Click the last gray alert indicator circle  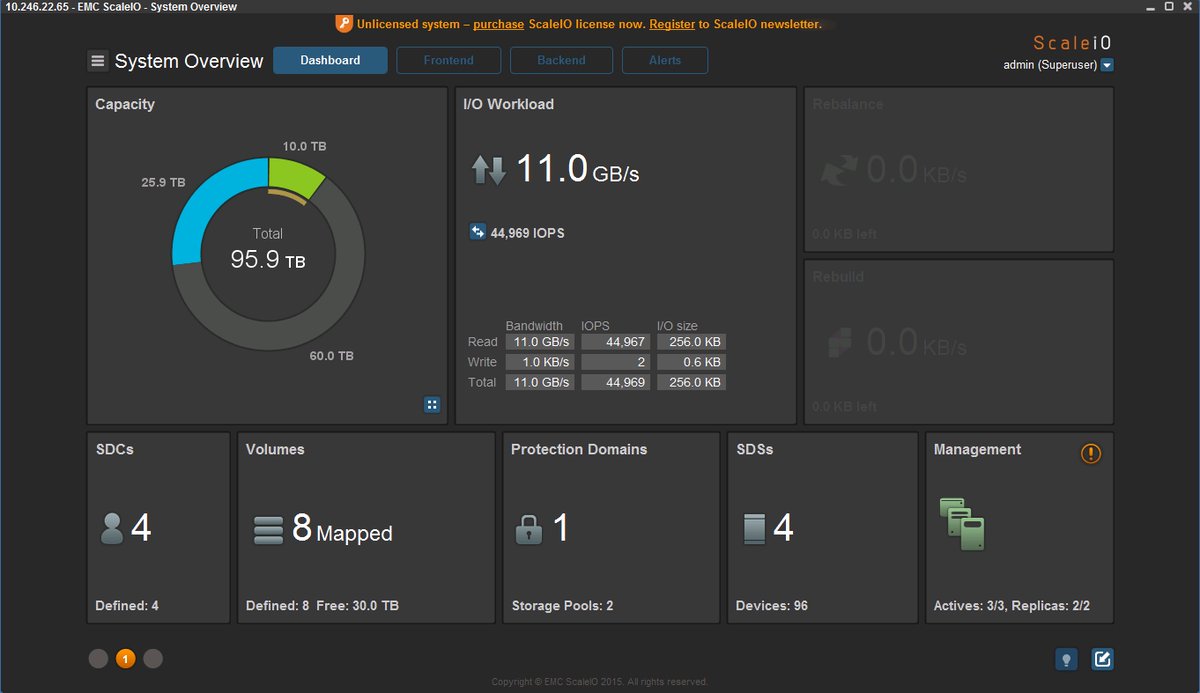point(153,658)
